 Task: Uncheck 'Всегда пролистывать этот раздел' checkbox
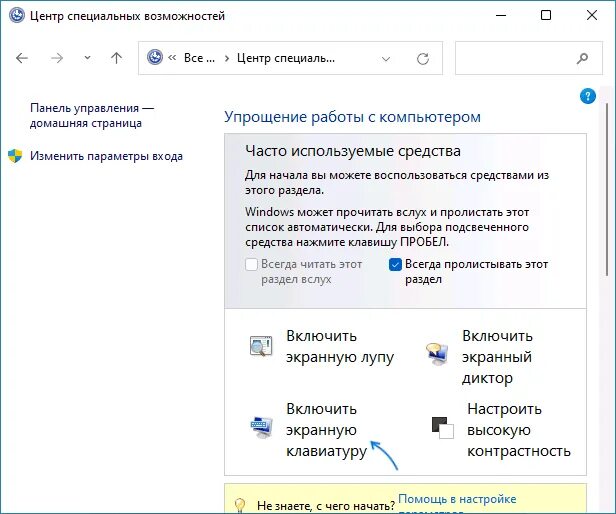[395, 264]
